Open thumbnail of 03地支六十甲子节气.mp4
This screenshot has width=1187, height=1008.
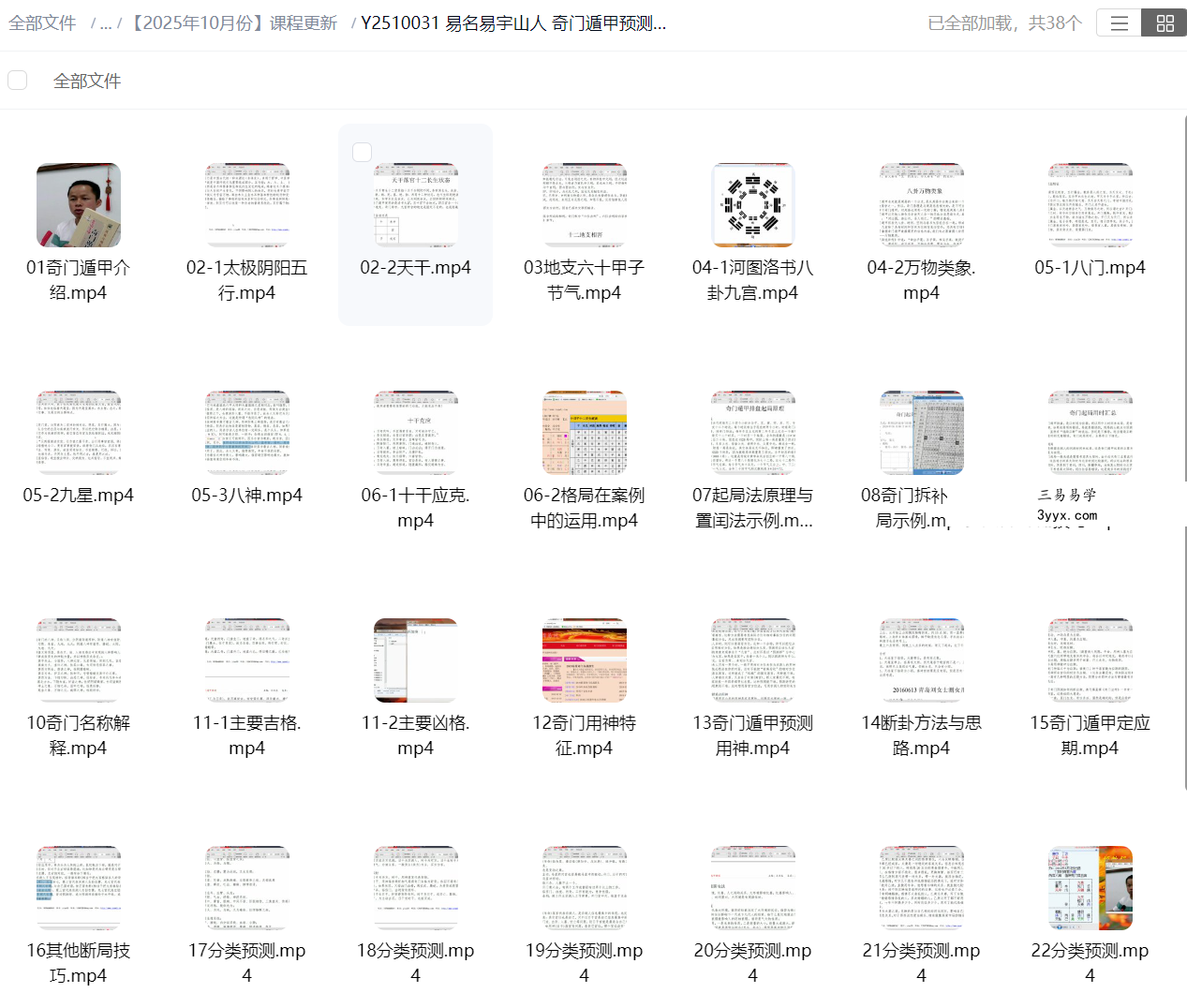click(585, 205)
